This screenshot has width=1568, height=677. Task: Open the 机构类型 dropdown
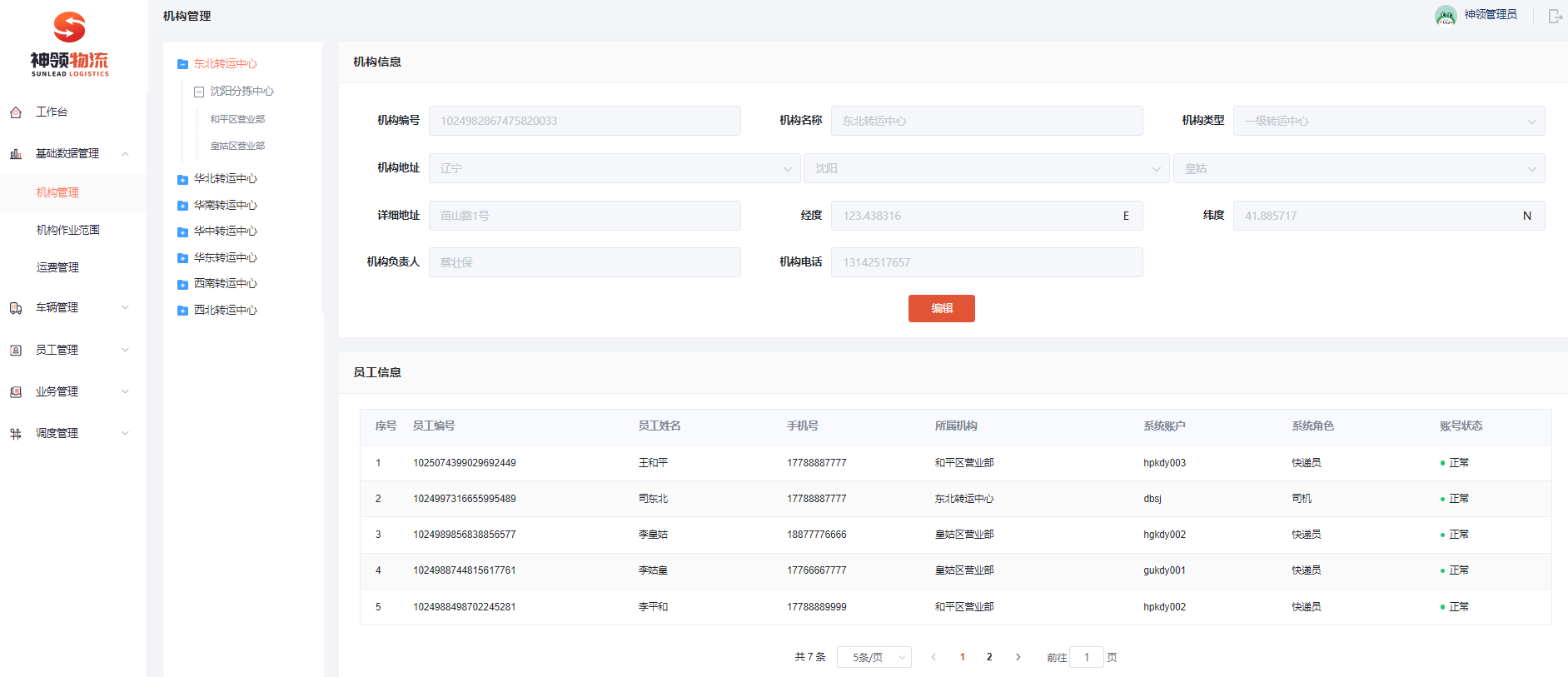1388,121
